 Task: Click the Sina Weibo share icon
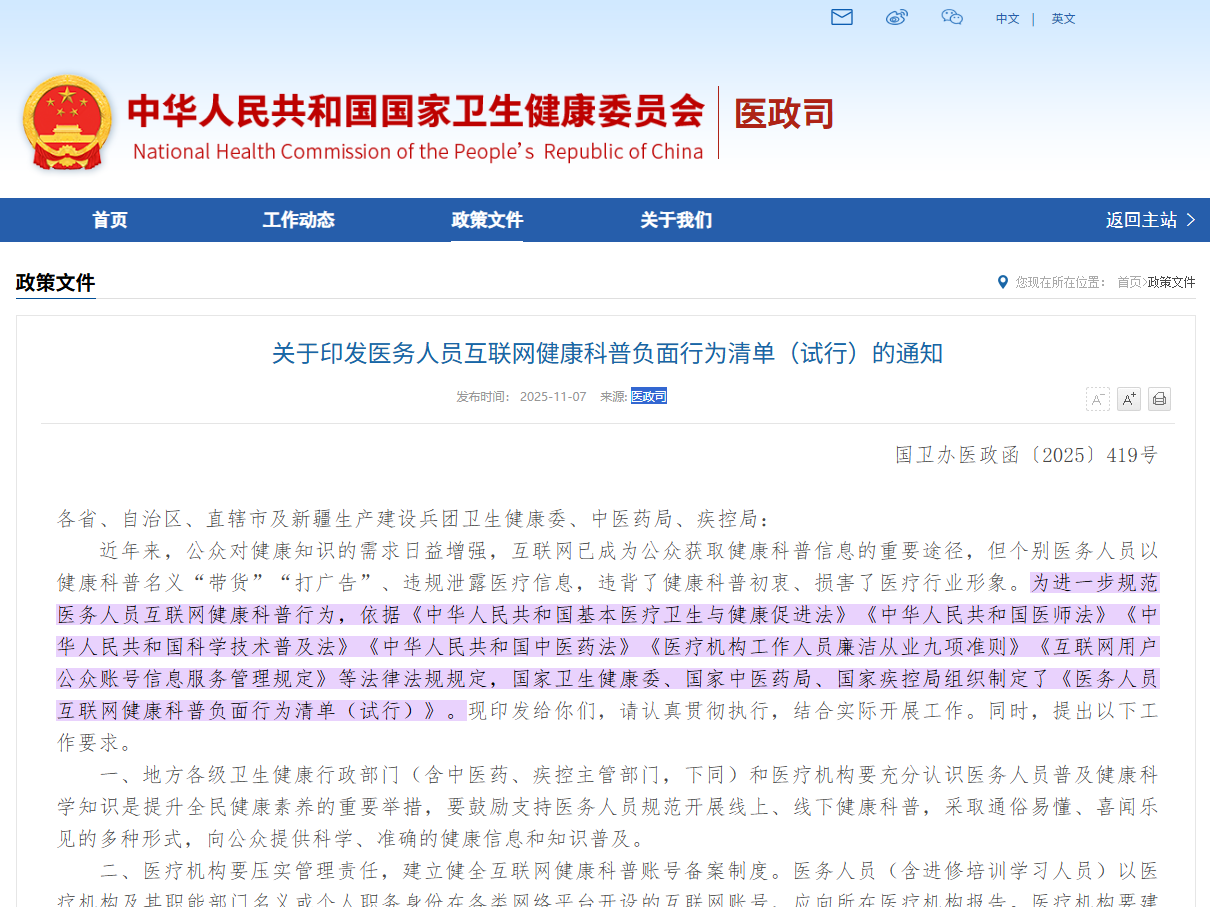(x=896, y=17)
